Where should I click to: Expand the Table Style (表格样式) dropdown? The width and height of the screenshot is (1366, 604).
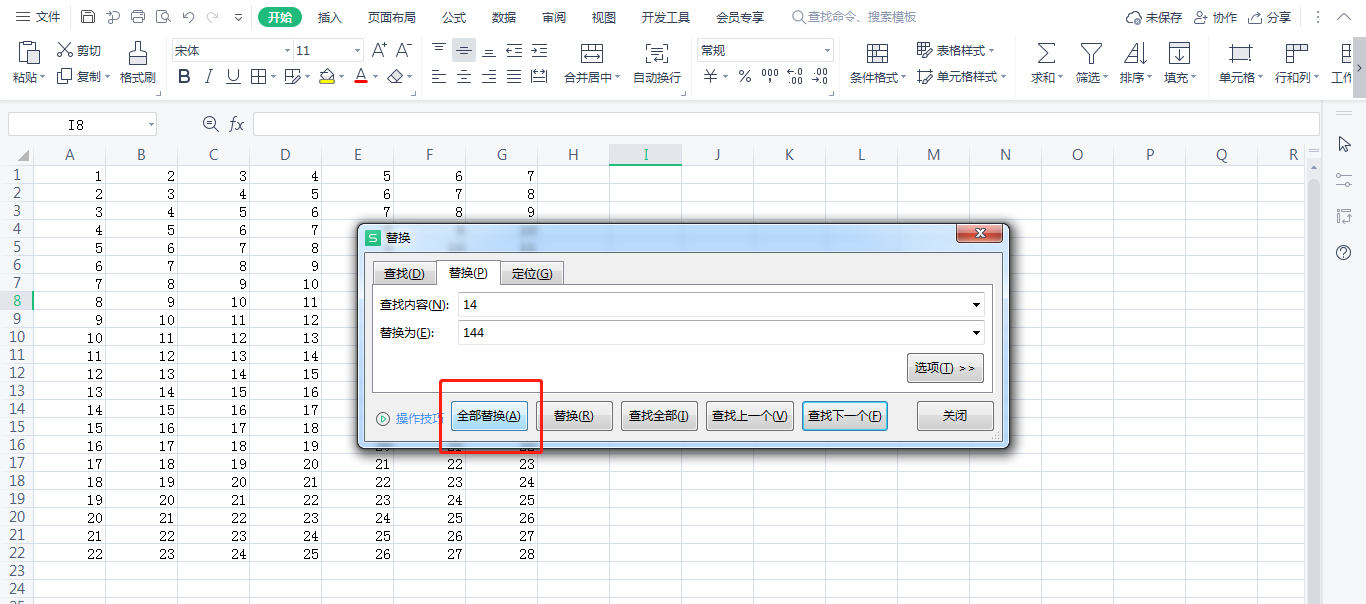point(991,50)
